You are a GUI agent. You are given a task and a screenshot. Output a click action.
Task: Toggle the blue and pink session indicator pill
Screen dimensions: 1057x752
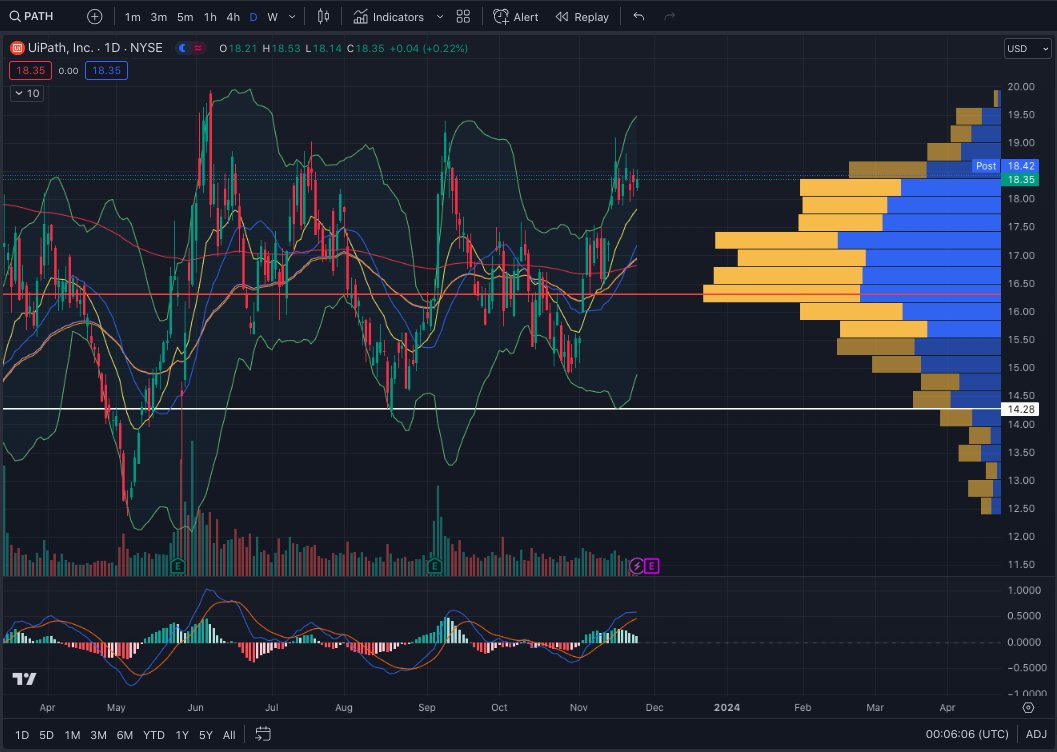[x=190, y=48]
